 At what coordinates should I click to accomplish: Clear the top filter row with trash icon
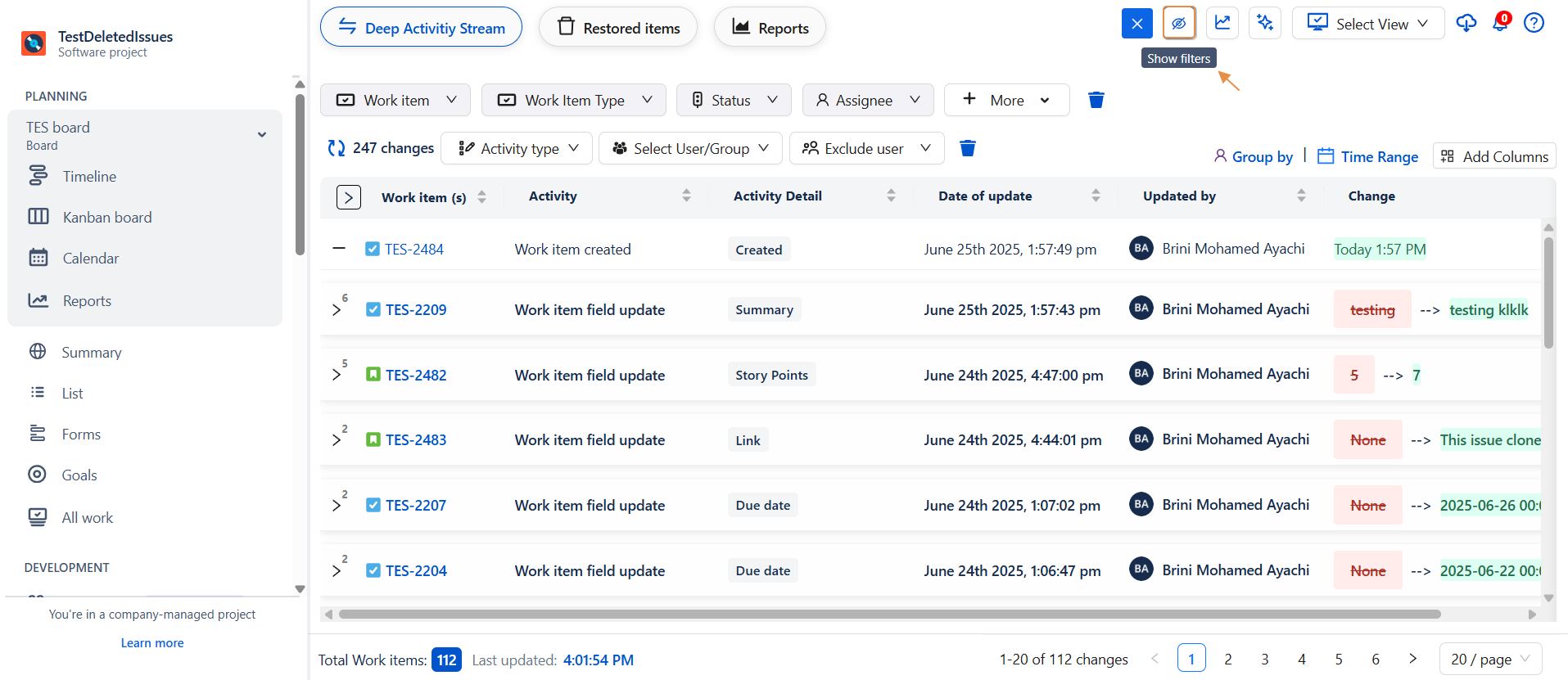tap(1096, 100)
